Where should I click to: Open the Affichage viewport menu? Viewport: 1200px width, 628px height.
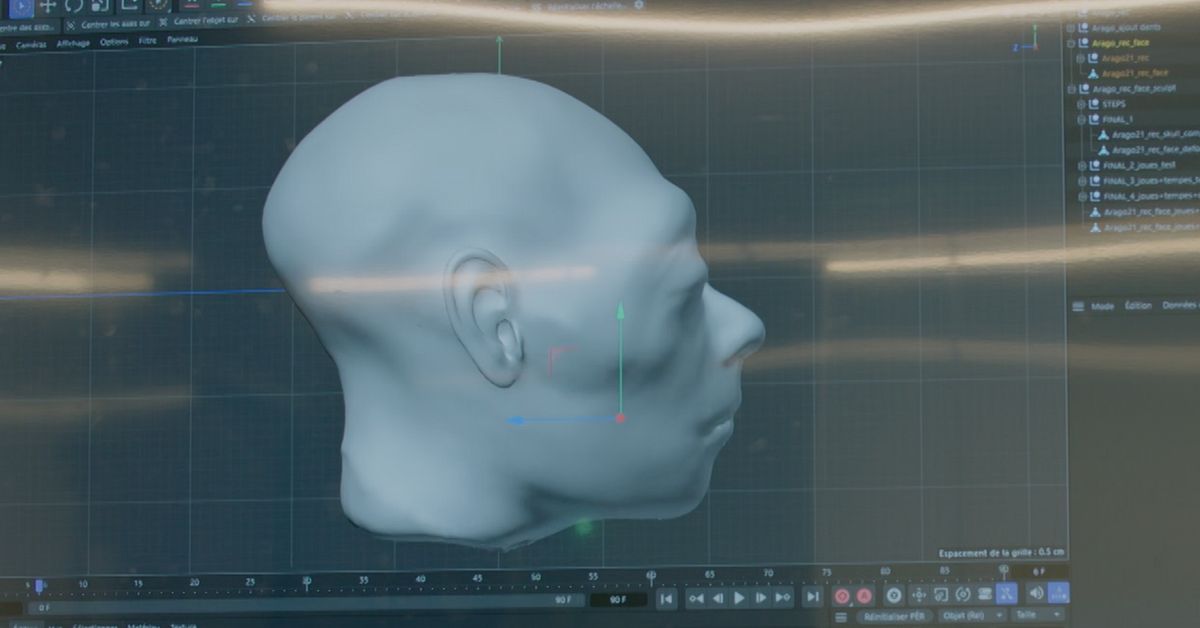[x=72, y=43]
